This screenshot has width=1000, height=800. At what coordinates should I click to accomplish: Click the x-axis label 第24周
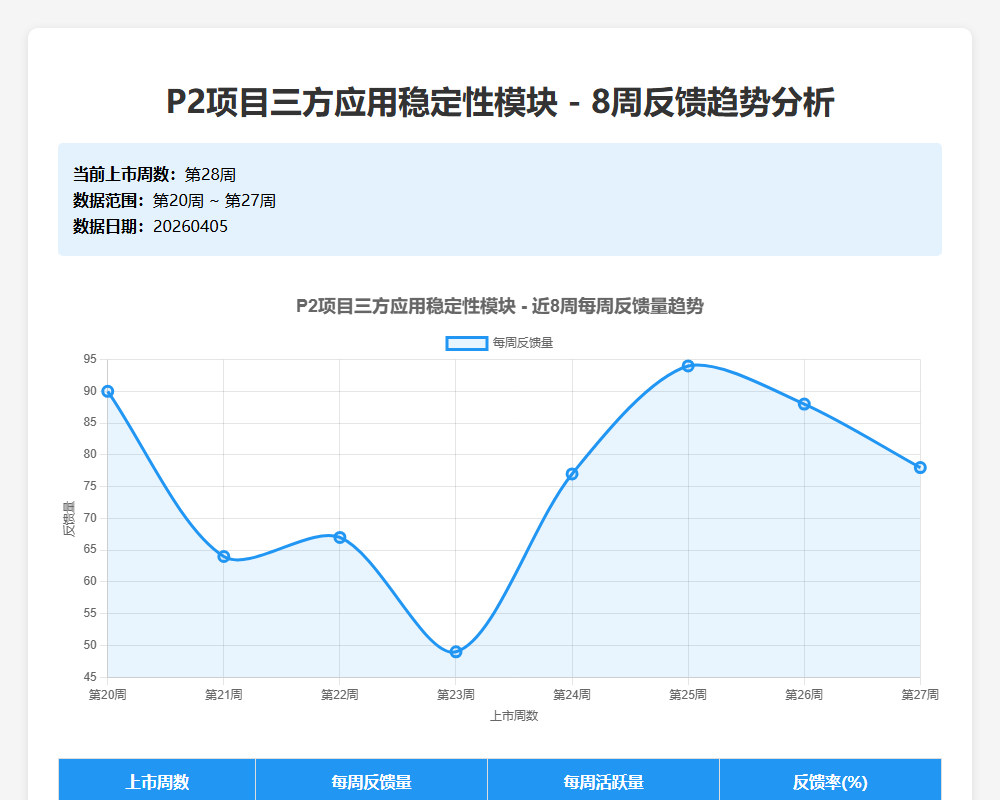(572, 695)
